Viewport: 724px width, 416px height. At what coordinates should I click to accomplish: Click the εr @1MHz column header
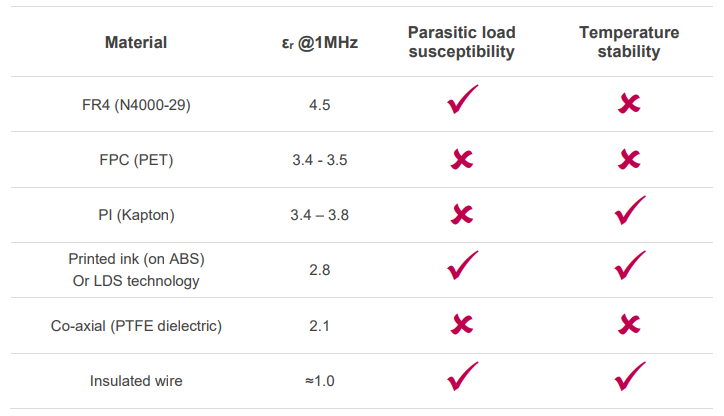(x=321, y=43)
